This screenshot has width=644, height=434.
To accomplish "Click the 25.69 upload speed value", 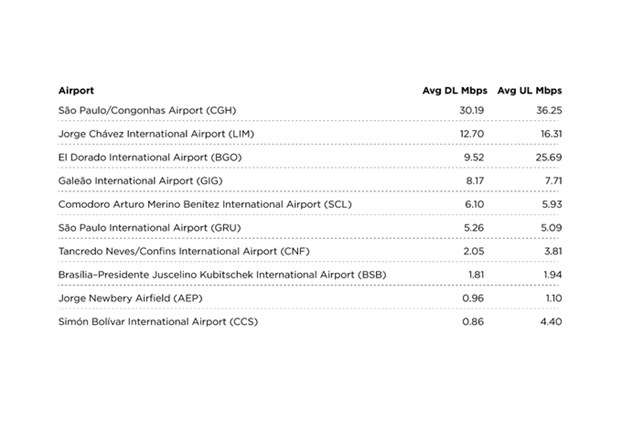I will coord(546,157).
